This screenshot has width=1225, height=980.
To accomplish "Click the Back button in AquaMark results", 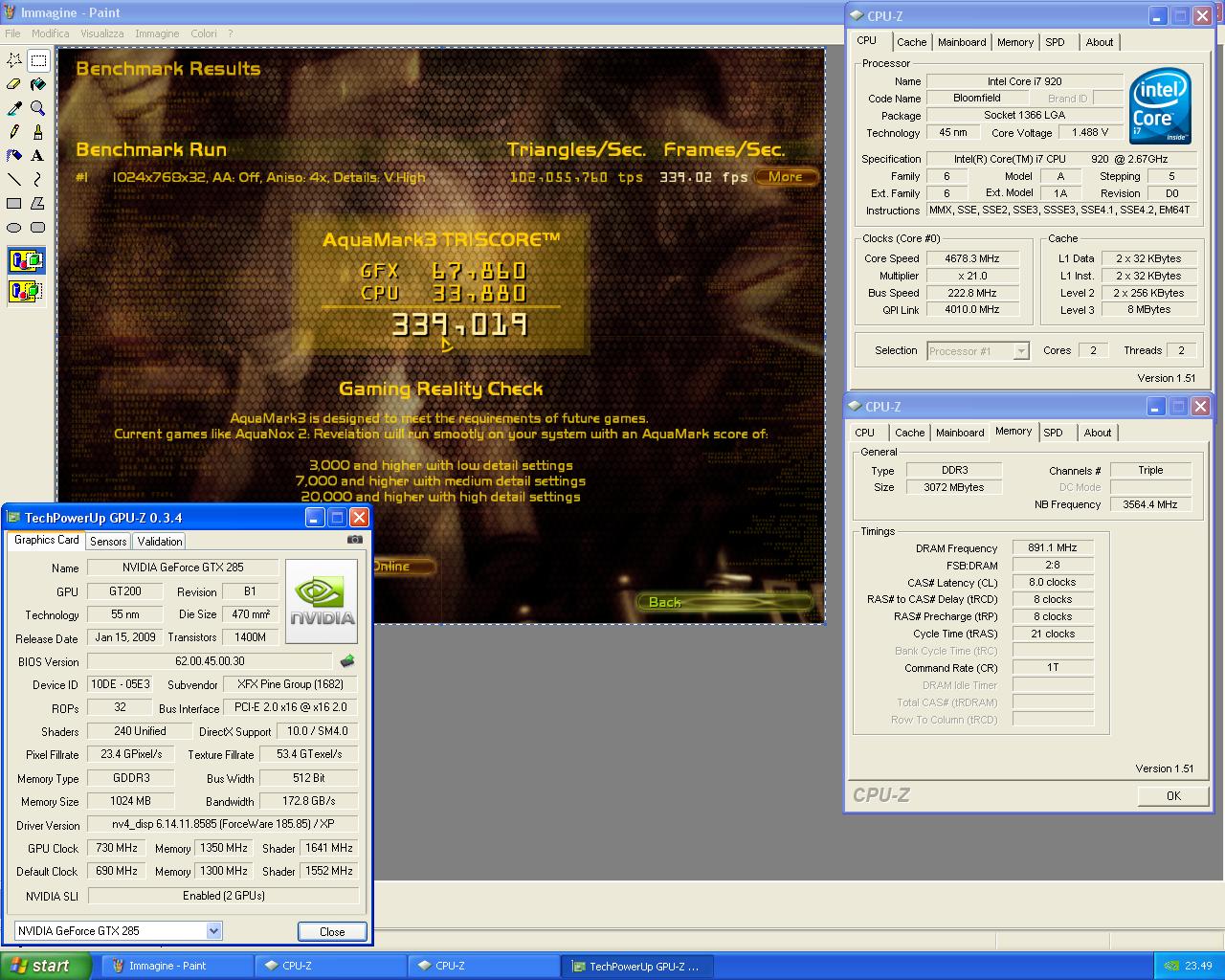I will click(x=724, y=602).
